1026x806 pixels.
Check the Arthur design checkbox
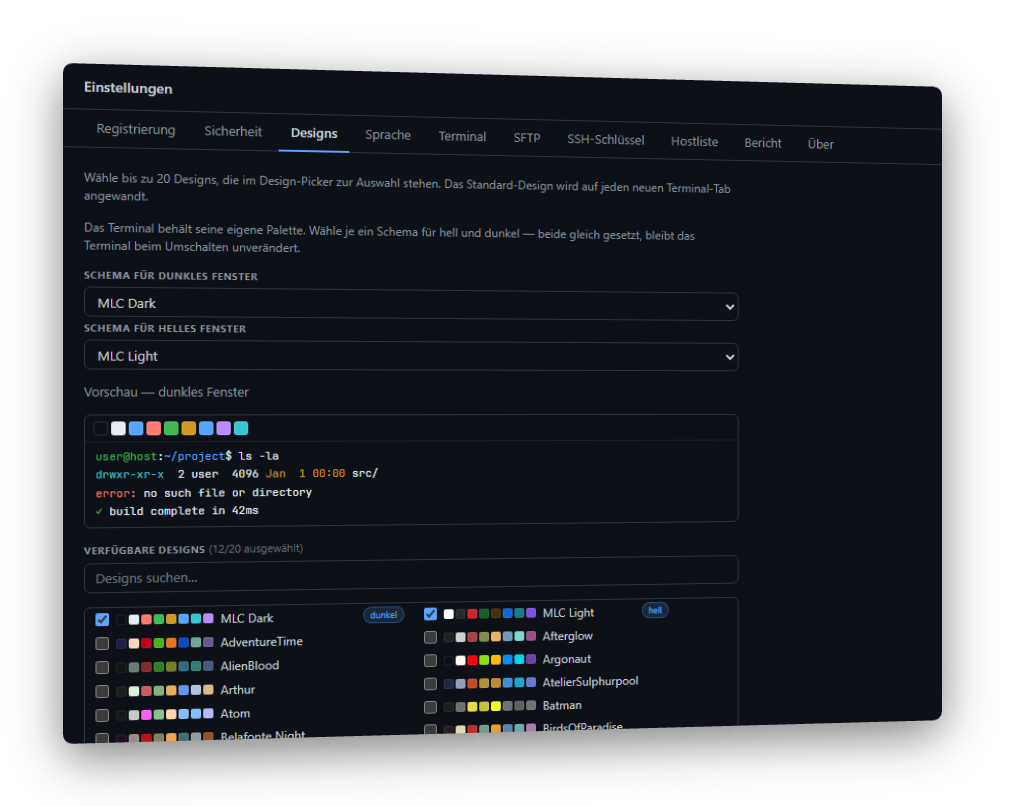click(x=102, y=691)
